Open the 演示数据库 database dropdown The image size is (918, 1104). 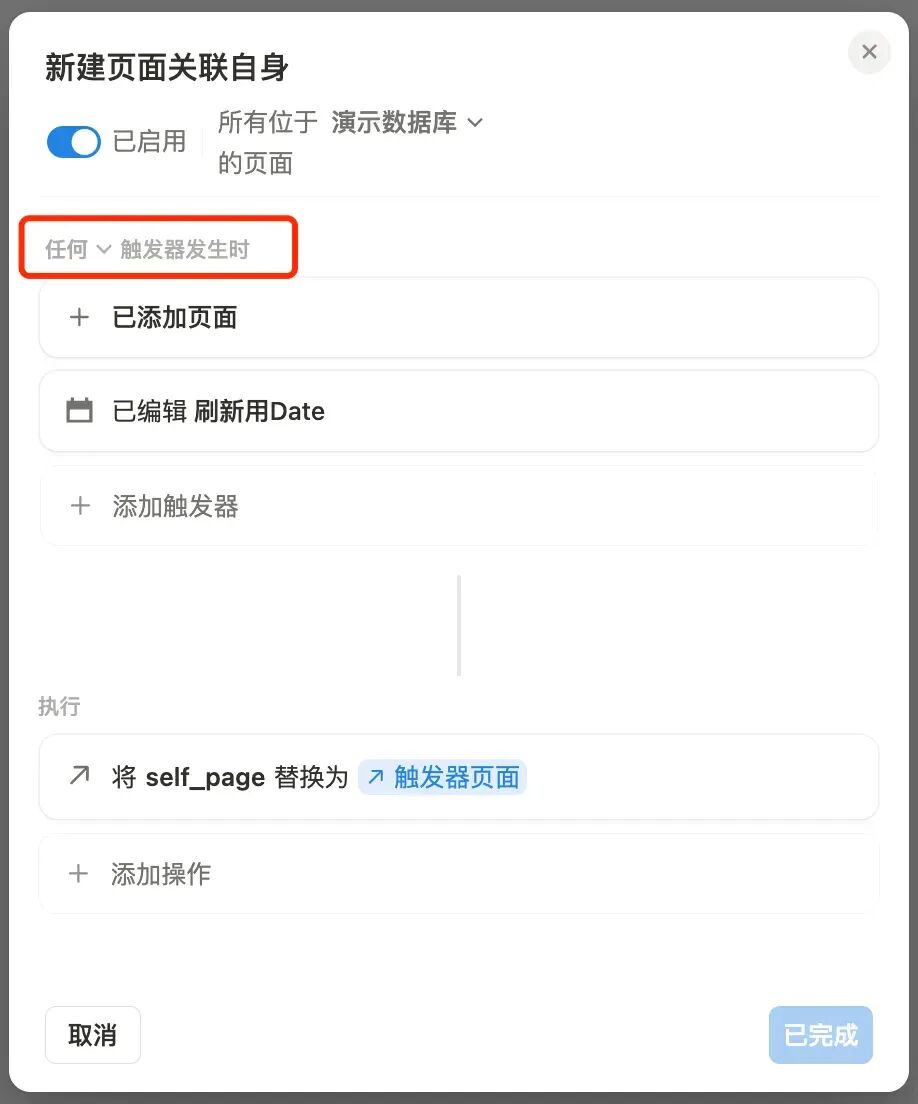click(407, 123)
